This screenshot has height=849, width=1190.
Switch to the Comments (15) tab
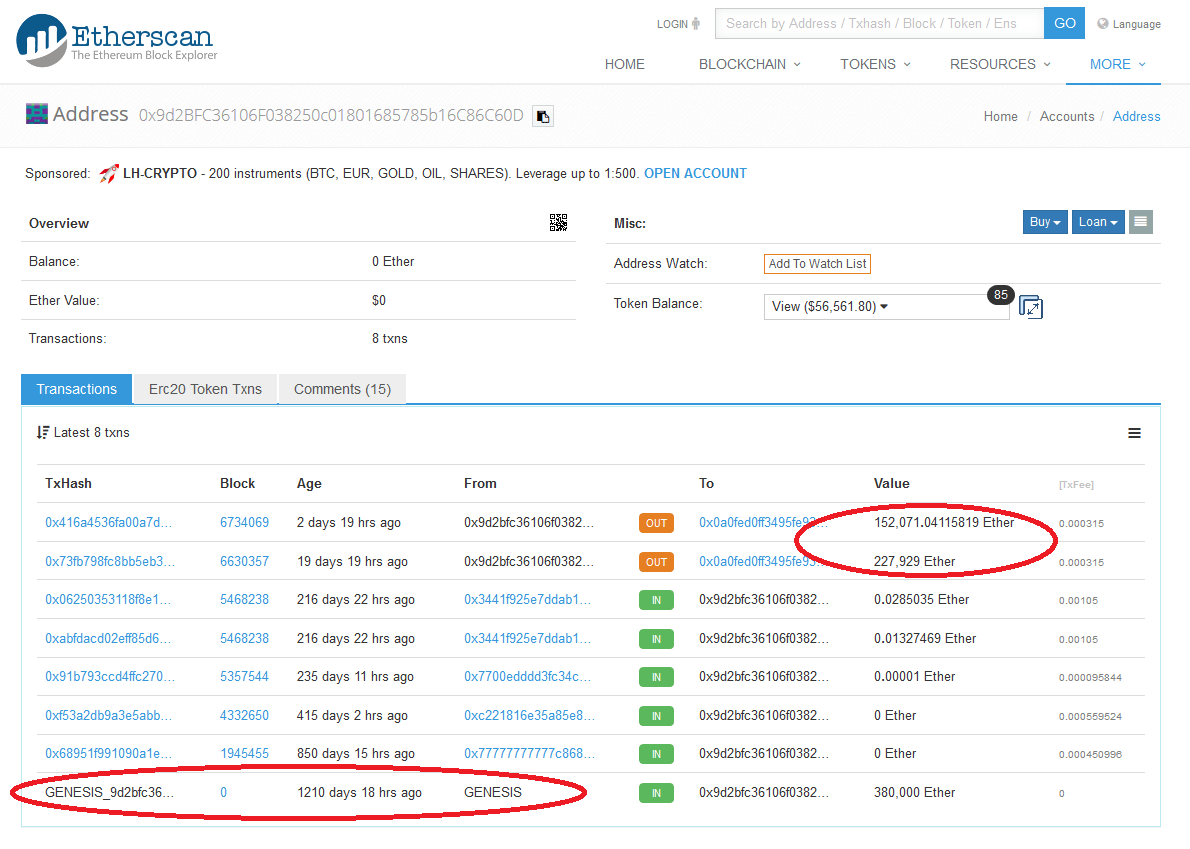(x=342, y=389)
